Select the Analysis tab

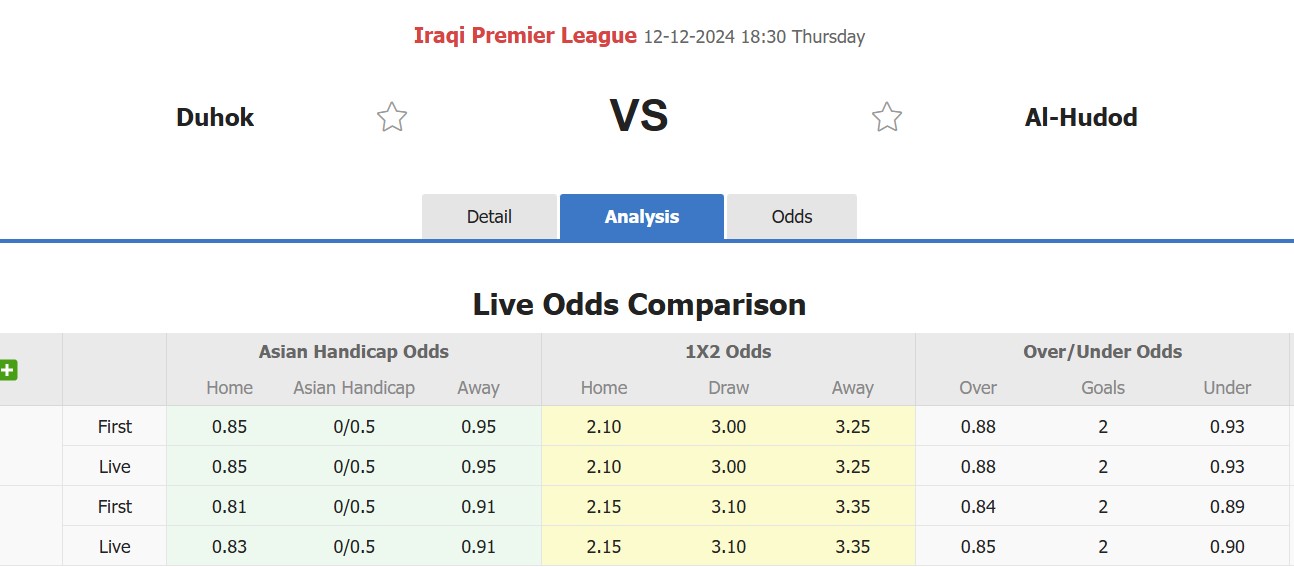(x=642, y=217)
